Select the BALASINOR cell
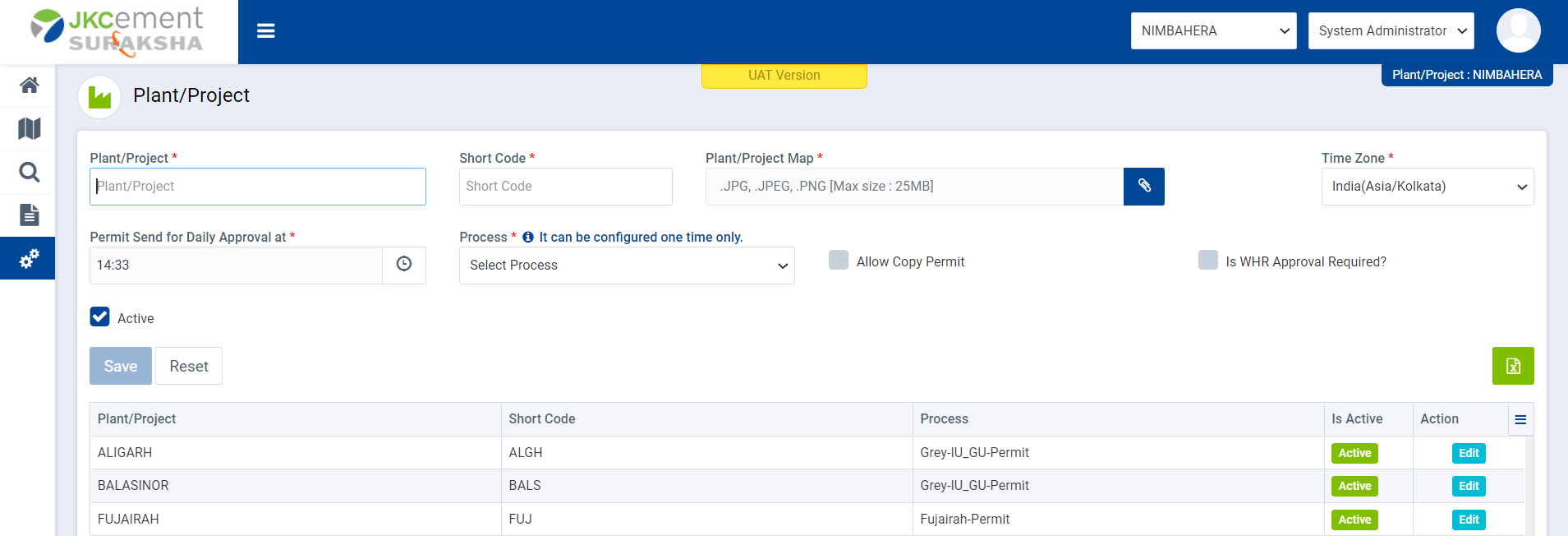This screenshot has height=536, width=1568. 296,486
